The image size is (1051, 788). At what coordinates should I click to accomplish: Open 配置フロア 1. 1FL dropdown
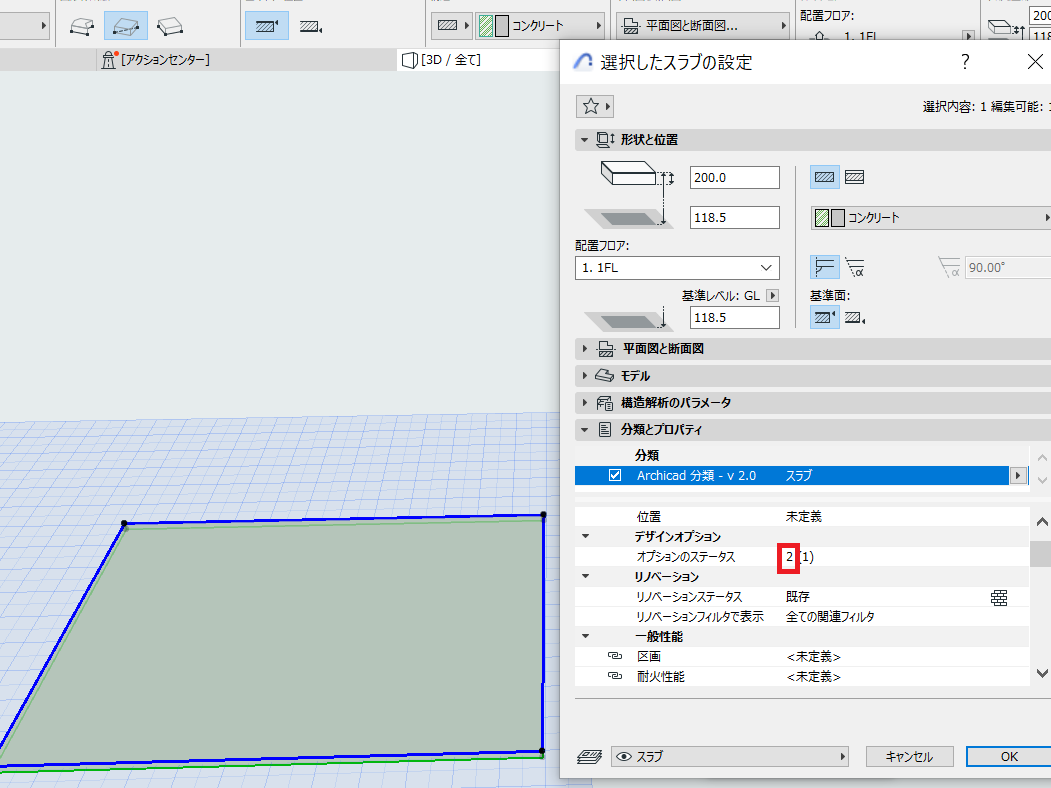[677, 267]
